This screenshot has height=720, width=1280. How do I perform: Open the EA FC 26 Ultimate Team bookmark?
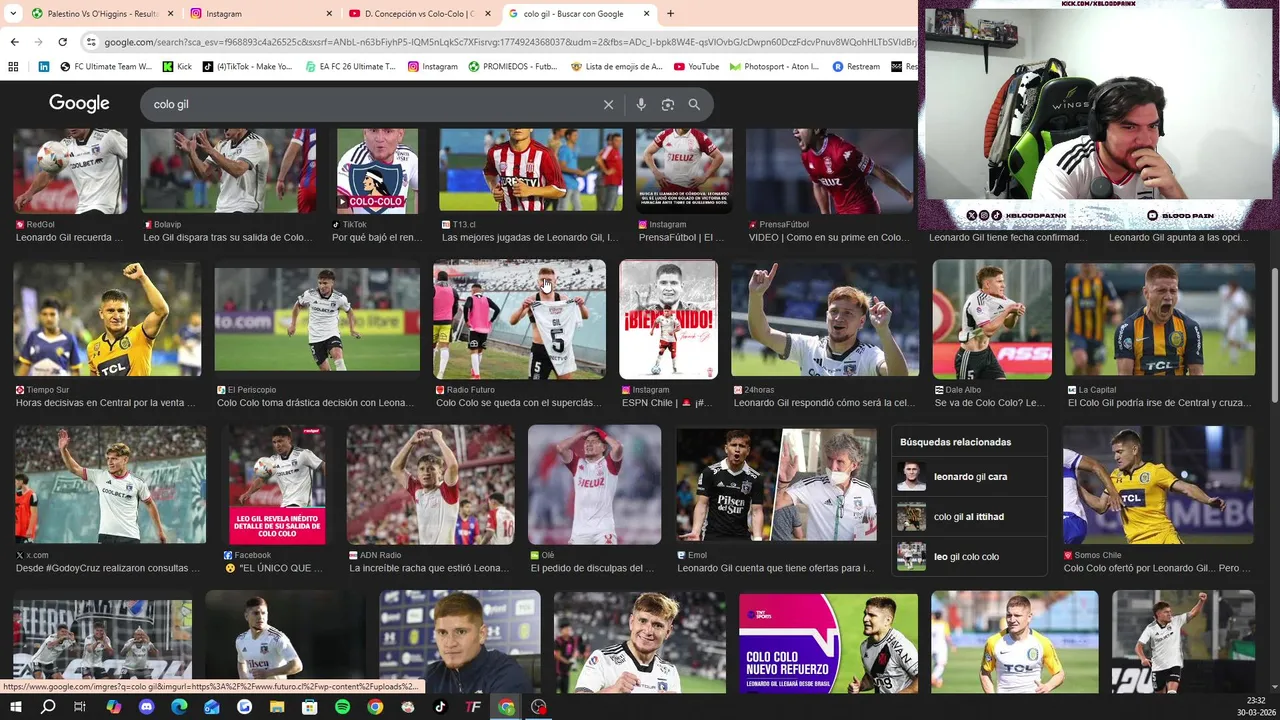[350, 67]
